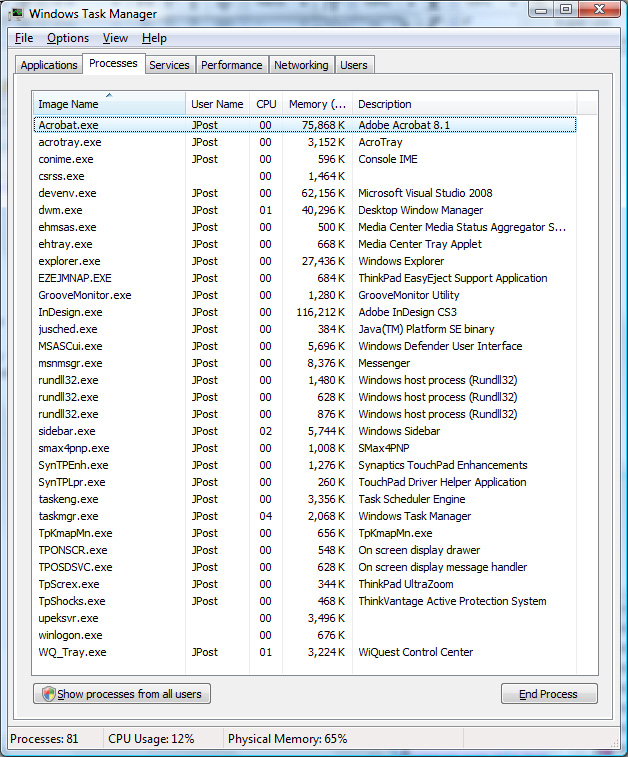The width and height of the screenshot is (628, 757).
Task: Select the jusched.exe process
Action: [305, 329]
